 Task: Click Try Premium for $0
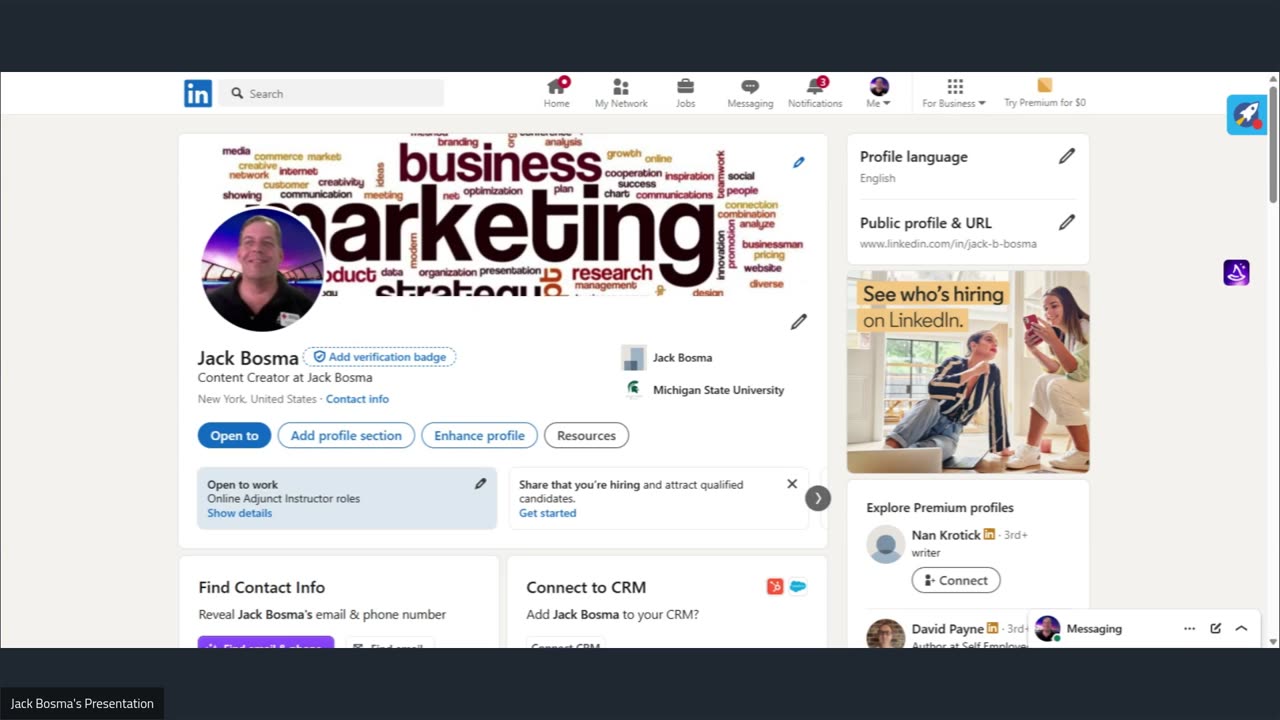(x=1045, y=93)
